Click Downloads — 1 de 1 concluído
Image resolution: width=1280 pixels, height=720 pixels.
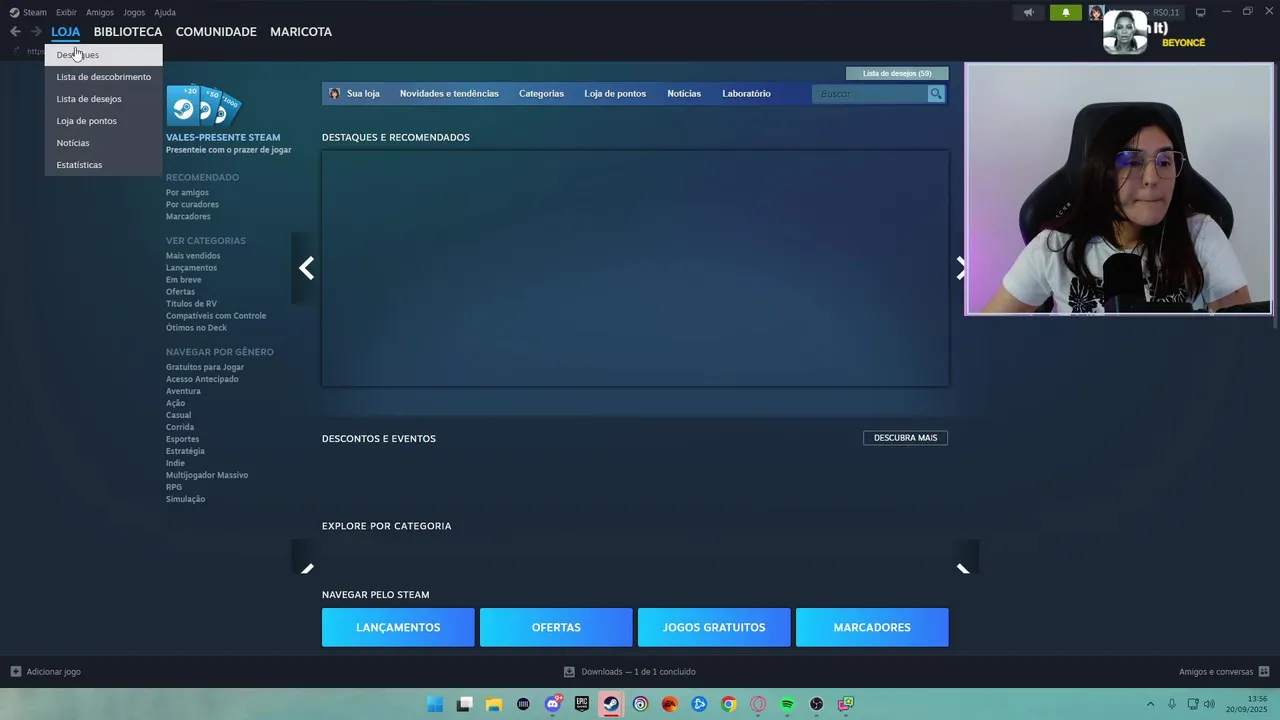tap(638, 672)
